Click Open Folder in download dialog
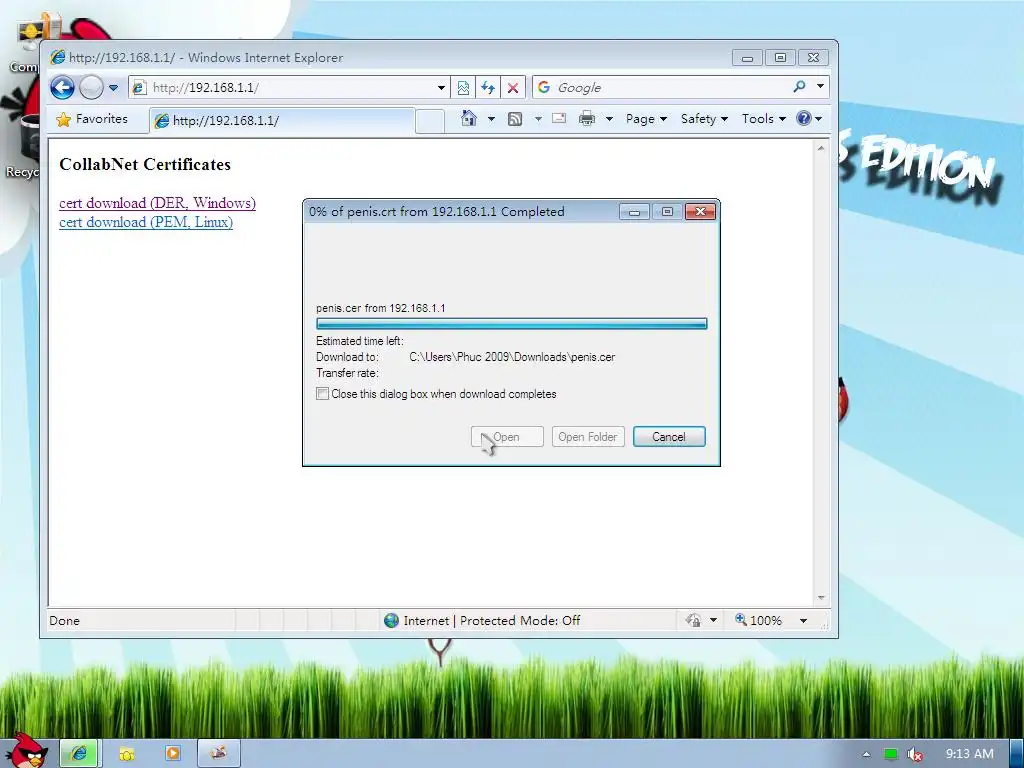This screenshot has height=768, width=1024. click(588, 437)
